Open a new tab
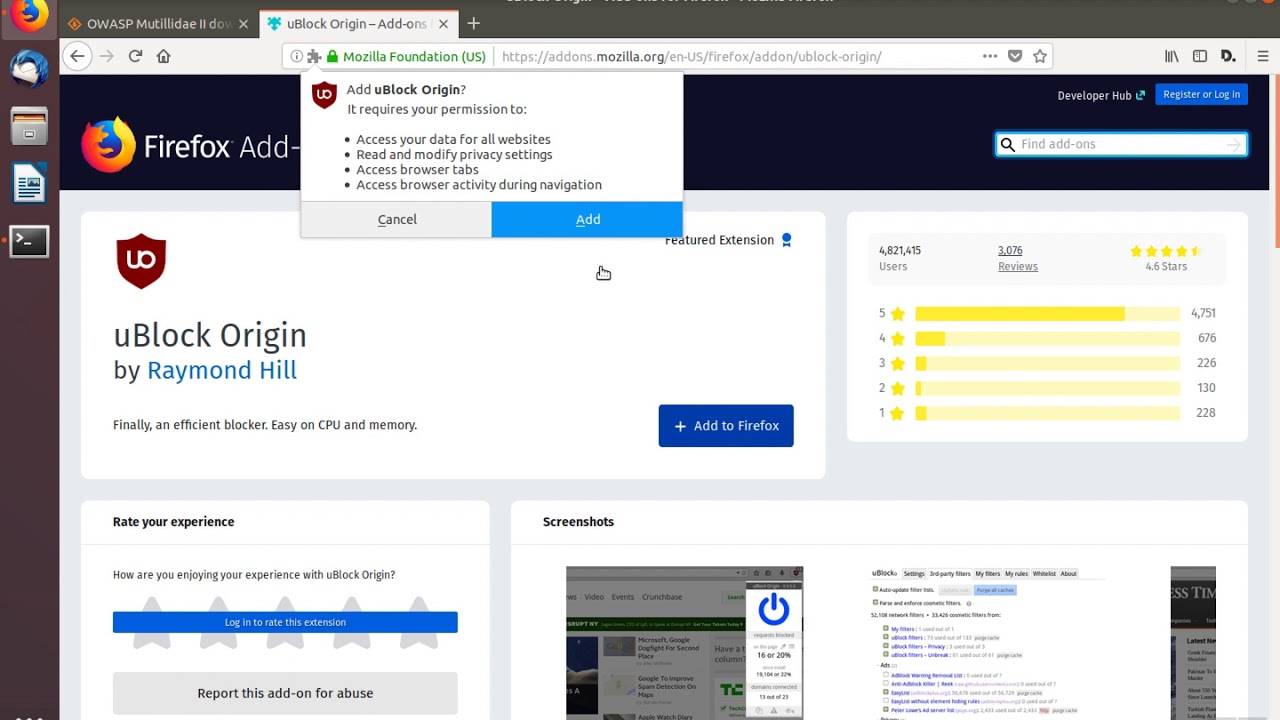 tap(474, 23)
